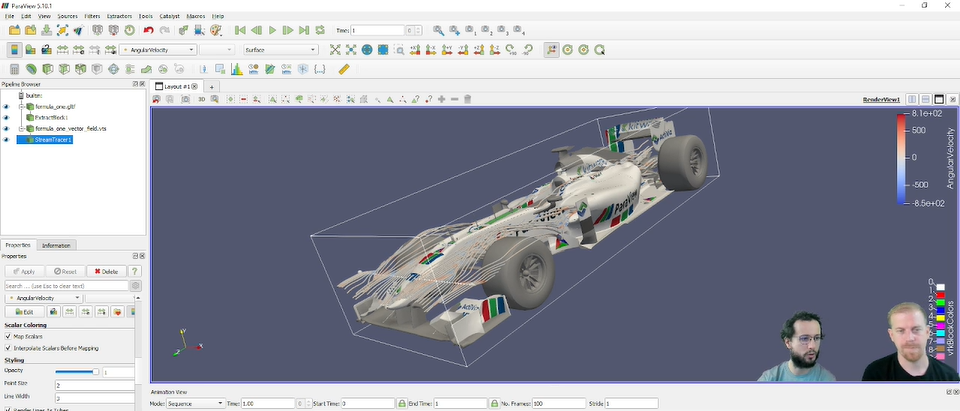Open the Filters menu
960x411 pixels.
pos(92,17)
